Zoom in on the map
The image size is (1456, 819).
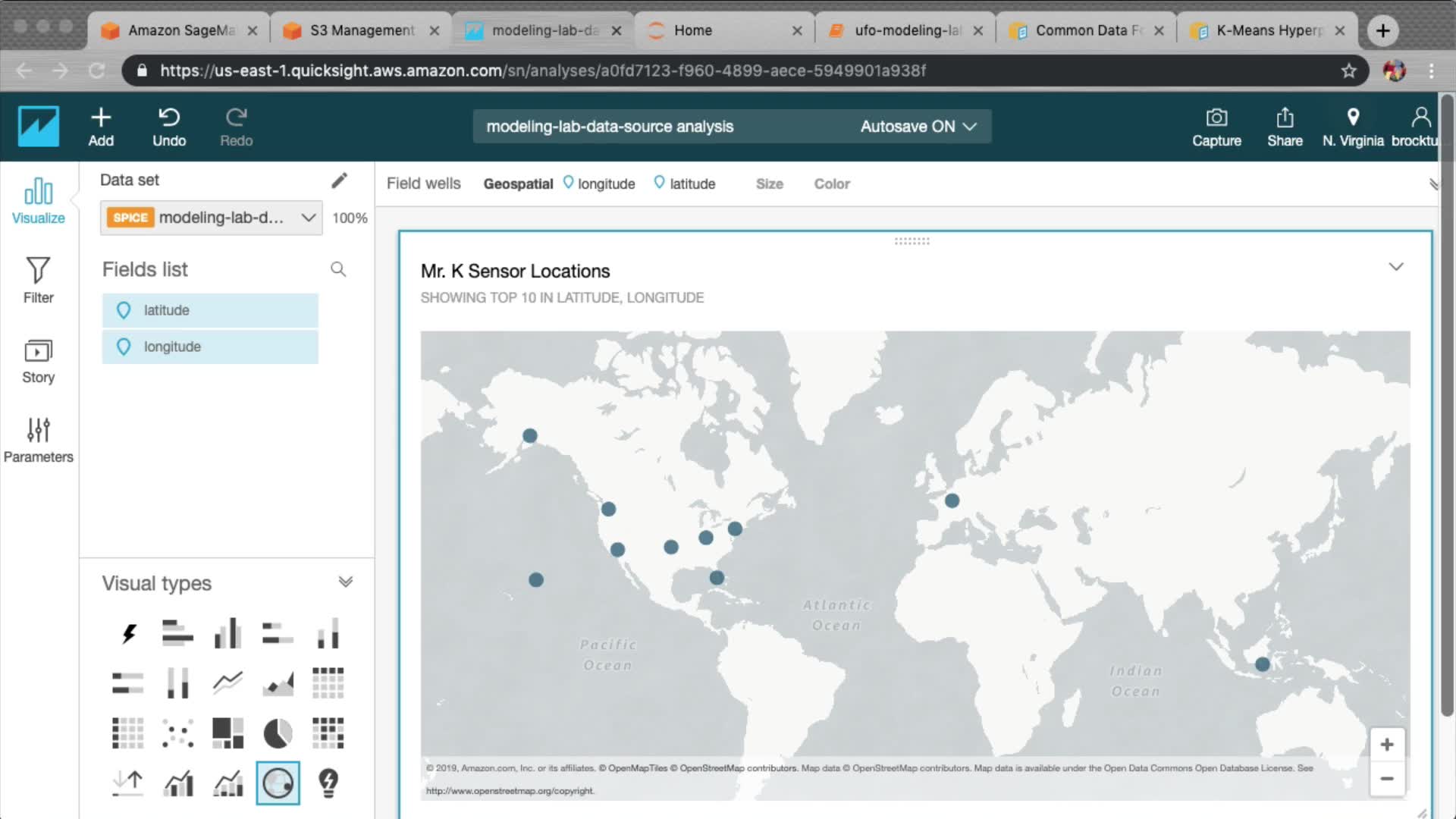pos(1386,745)
